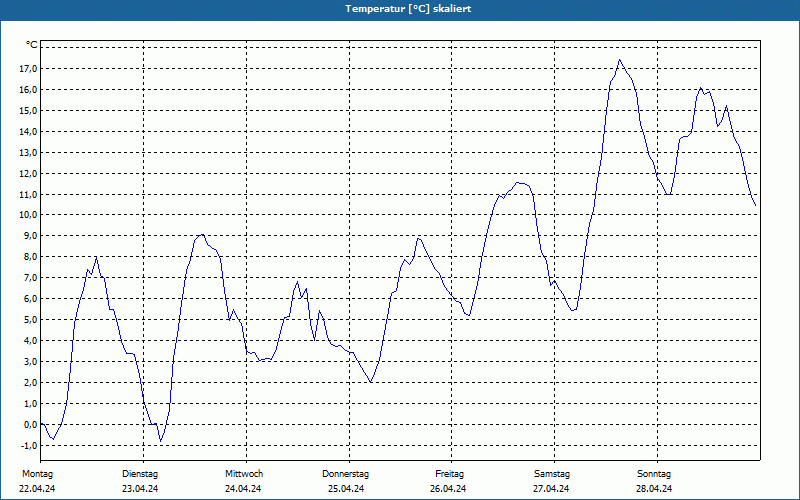Click the 7,0 value on temperature axis
Image resolution: width=800 pixels, height=500 pixels.
[x=30, y=278]
